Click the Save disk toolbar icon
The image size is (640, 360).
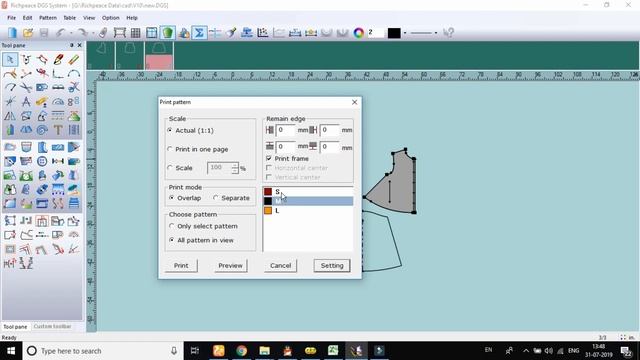tap(44, 33)
